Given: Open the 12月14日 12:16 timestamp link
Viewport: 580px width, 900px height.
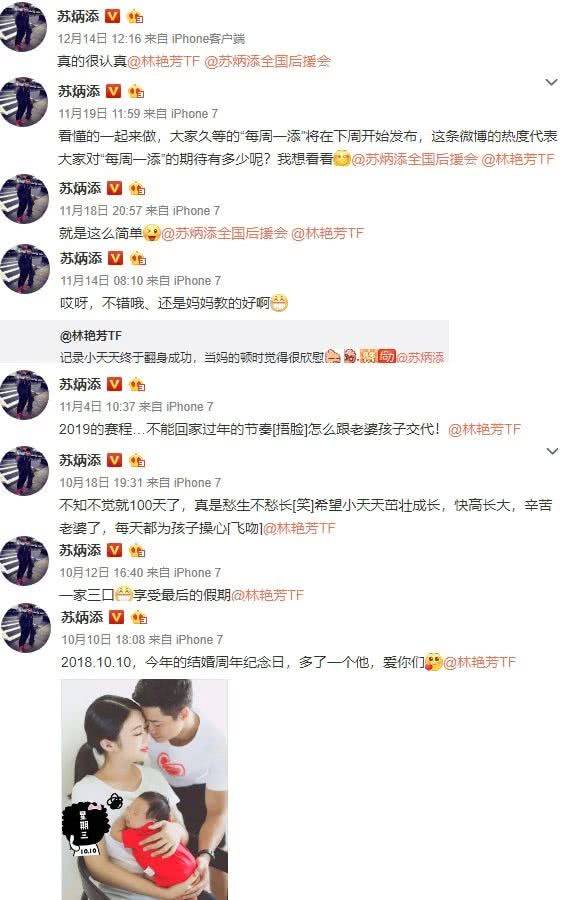Looking at the screenshot, I should click(99, 39).
